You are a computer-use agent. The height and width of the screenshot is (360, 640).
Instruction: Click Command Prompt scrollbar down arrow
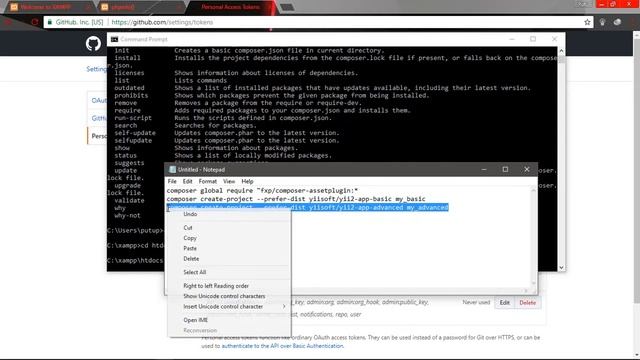tap(561, 267)
